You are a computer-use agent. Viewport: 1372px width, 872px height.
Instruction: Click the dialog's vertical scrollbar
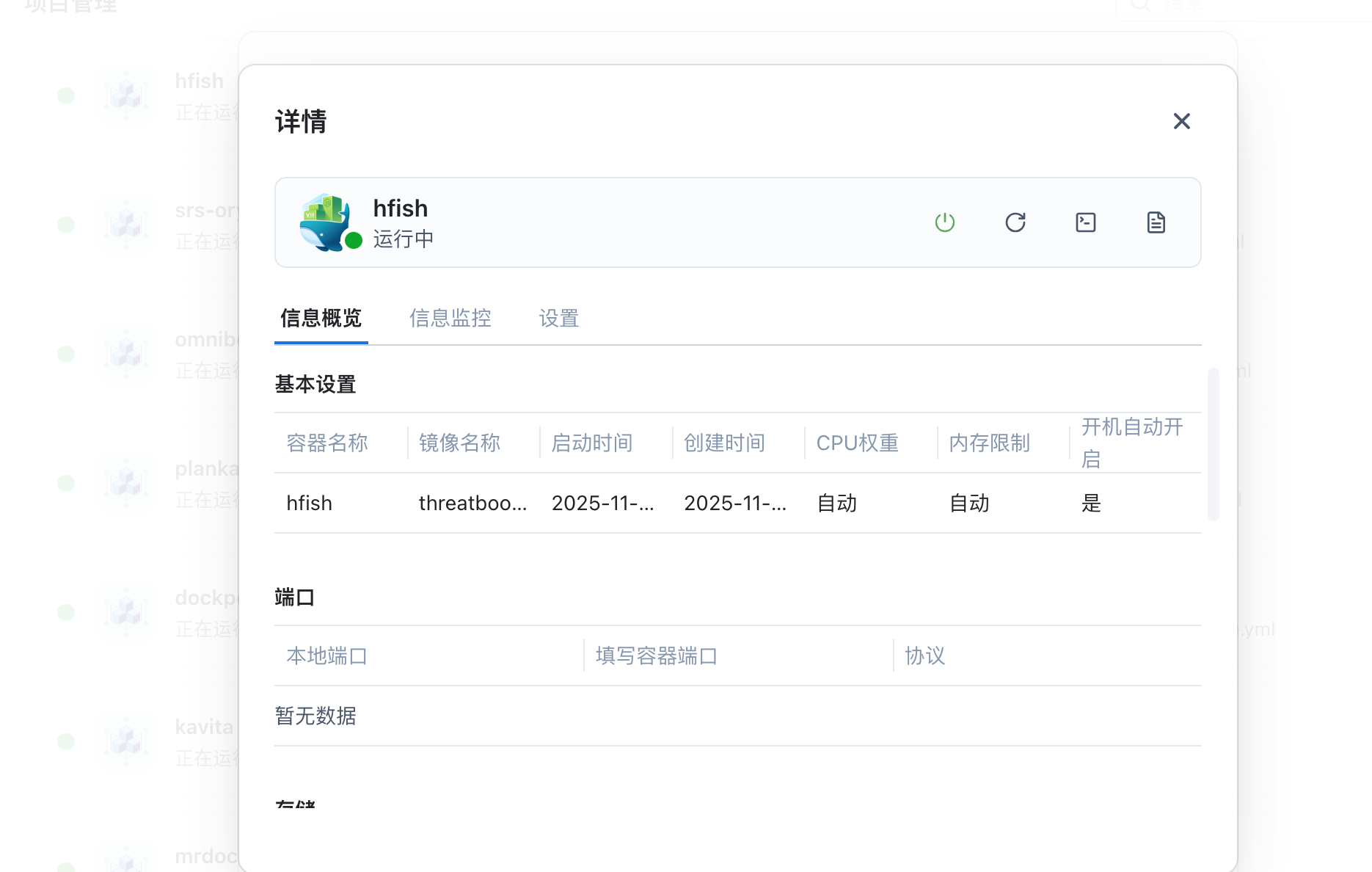click(1213, 444)
